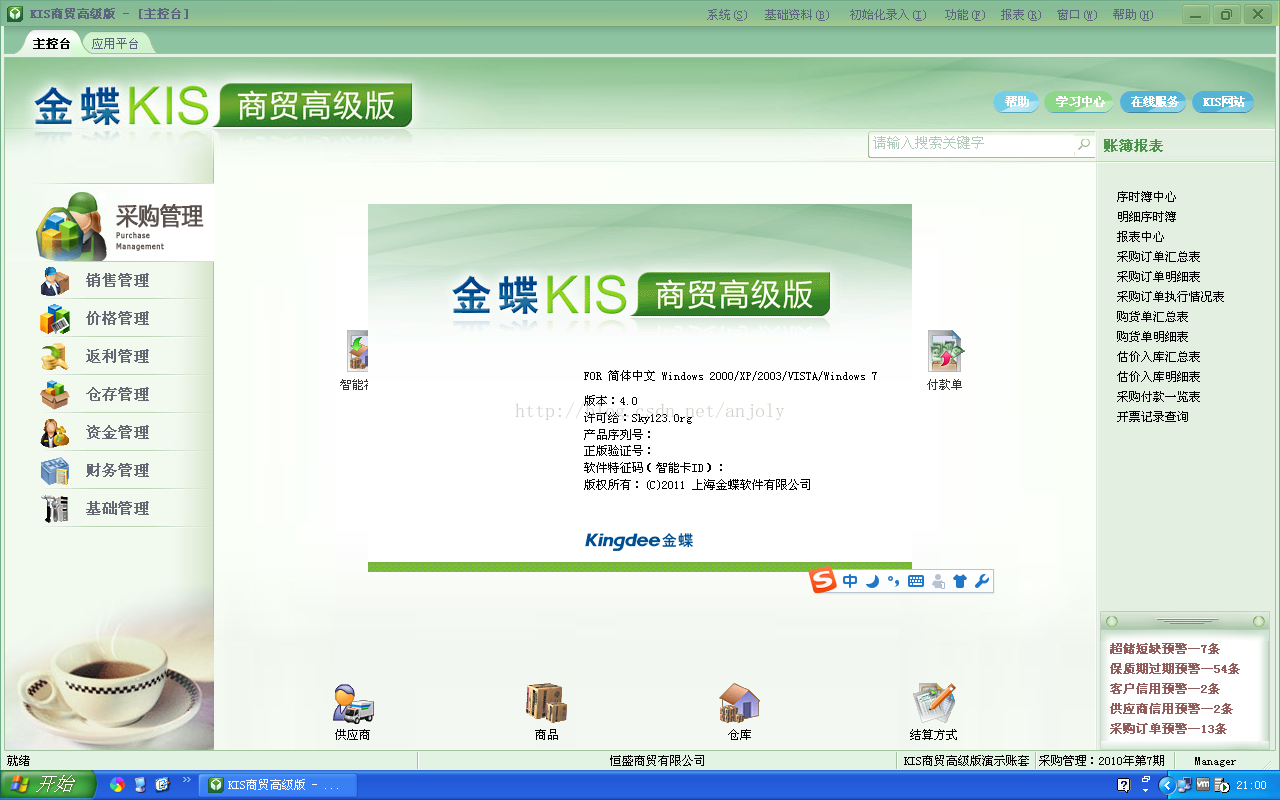Screen dimensions: 1280x800
Task: Open 开票记录查询 link
Action: click(x=1152, y=417)
